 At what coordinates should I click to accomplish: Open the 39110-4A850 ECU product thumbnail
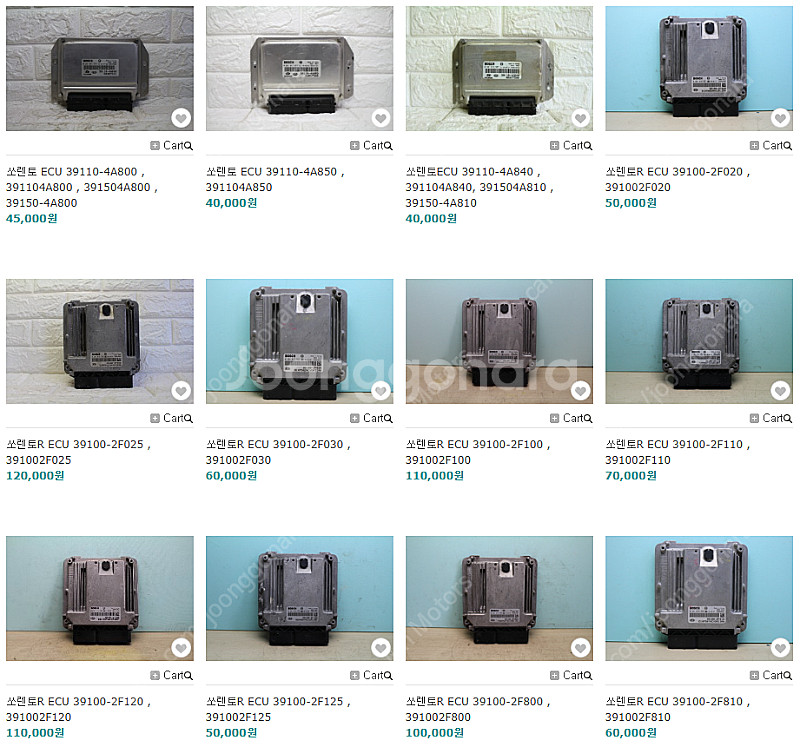pyautogui.click(x=299, y=68)
